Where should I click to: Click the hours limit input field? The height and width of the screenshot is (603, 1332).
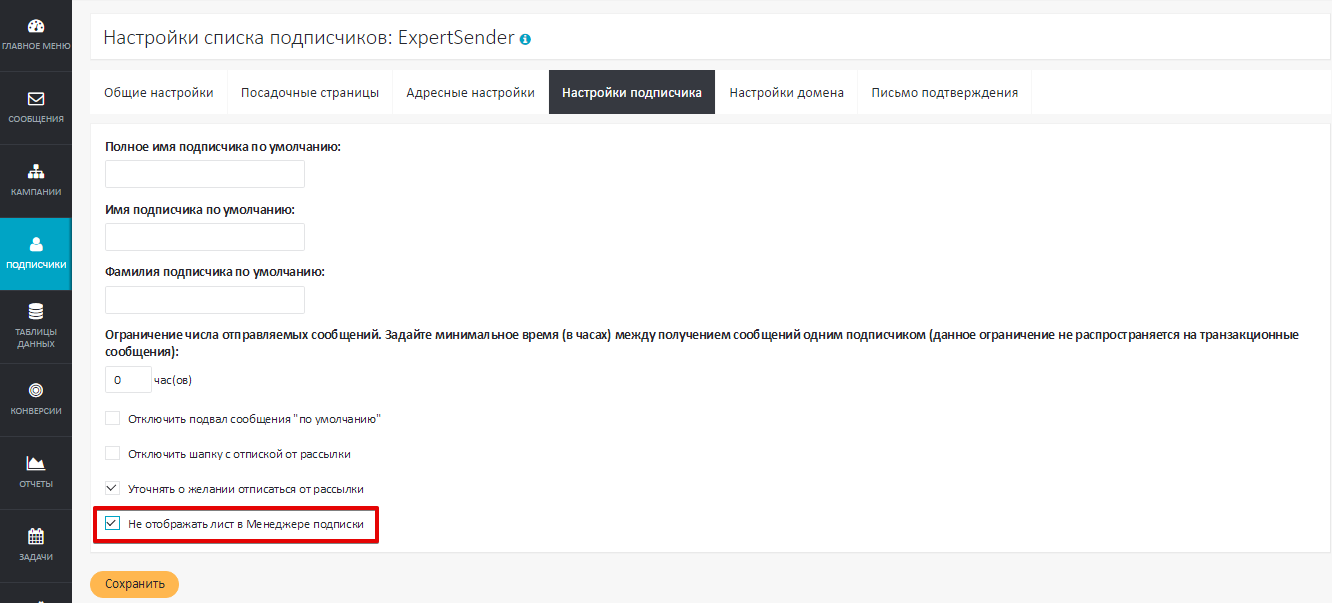tap(128, 380)
